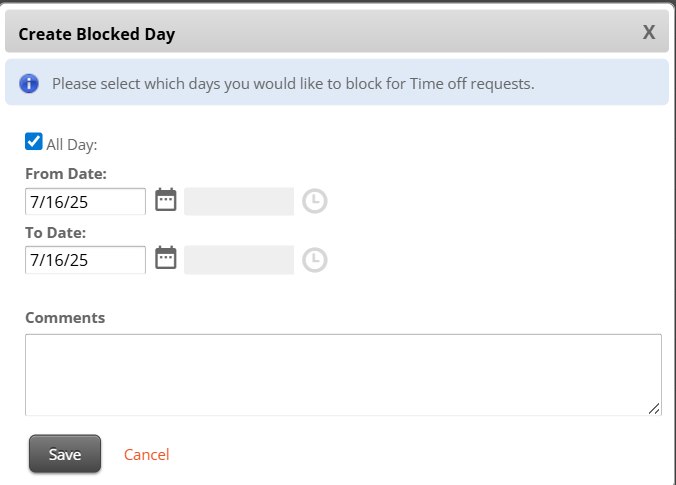This screenshot has height=485, width=676.
Task: Click the All Day label
Action: pyautogui.click(x=71, y=144)
